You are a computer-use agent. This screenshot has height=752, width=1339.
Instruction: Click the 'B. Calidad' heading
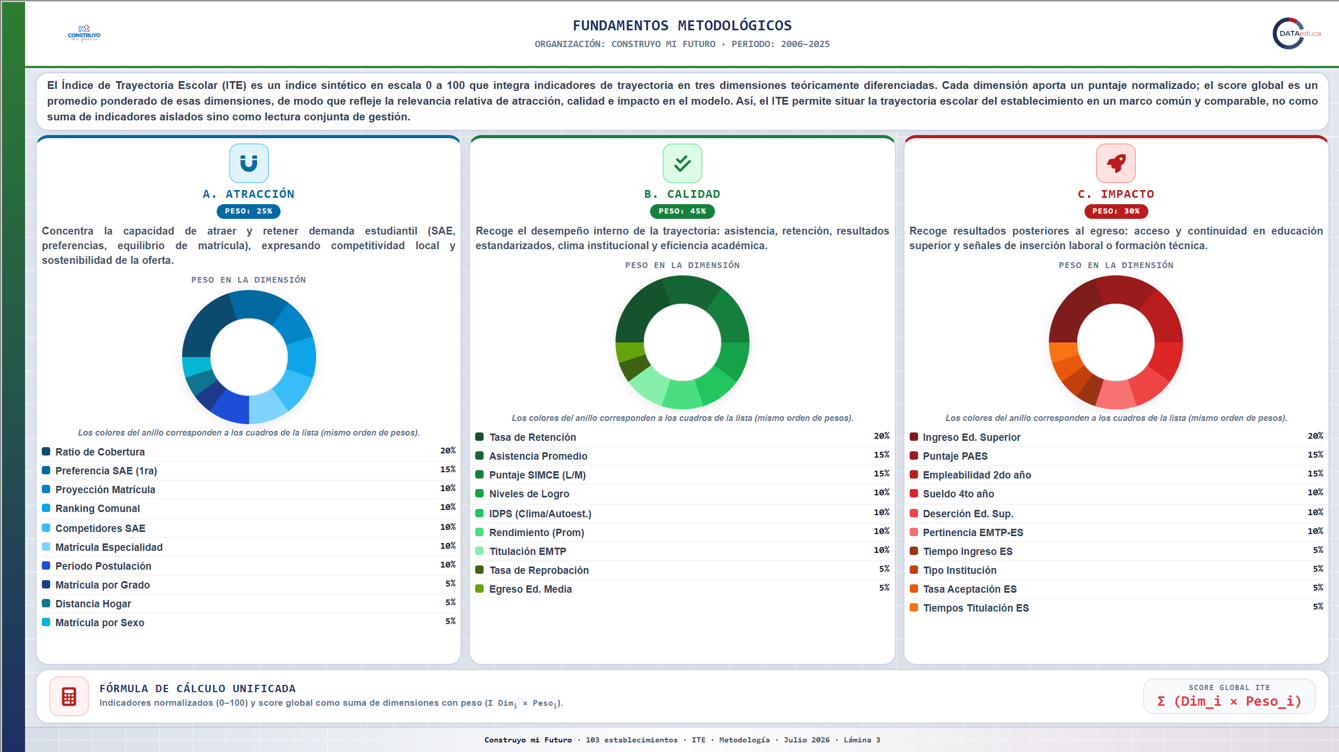tap(682, 194)
